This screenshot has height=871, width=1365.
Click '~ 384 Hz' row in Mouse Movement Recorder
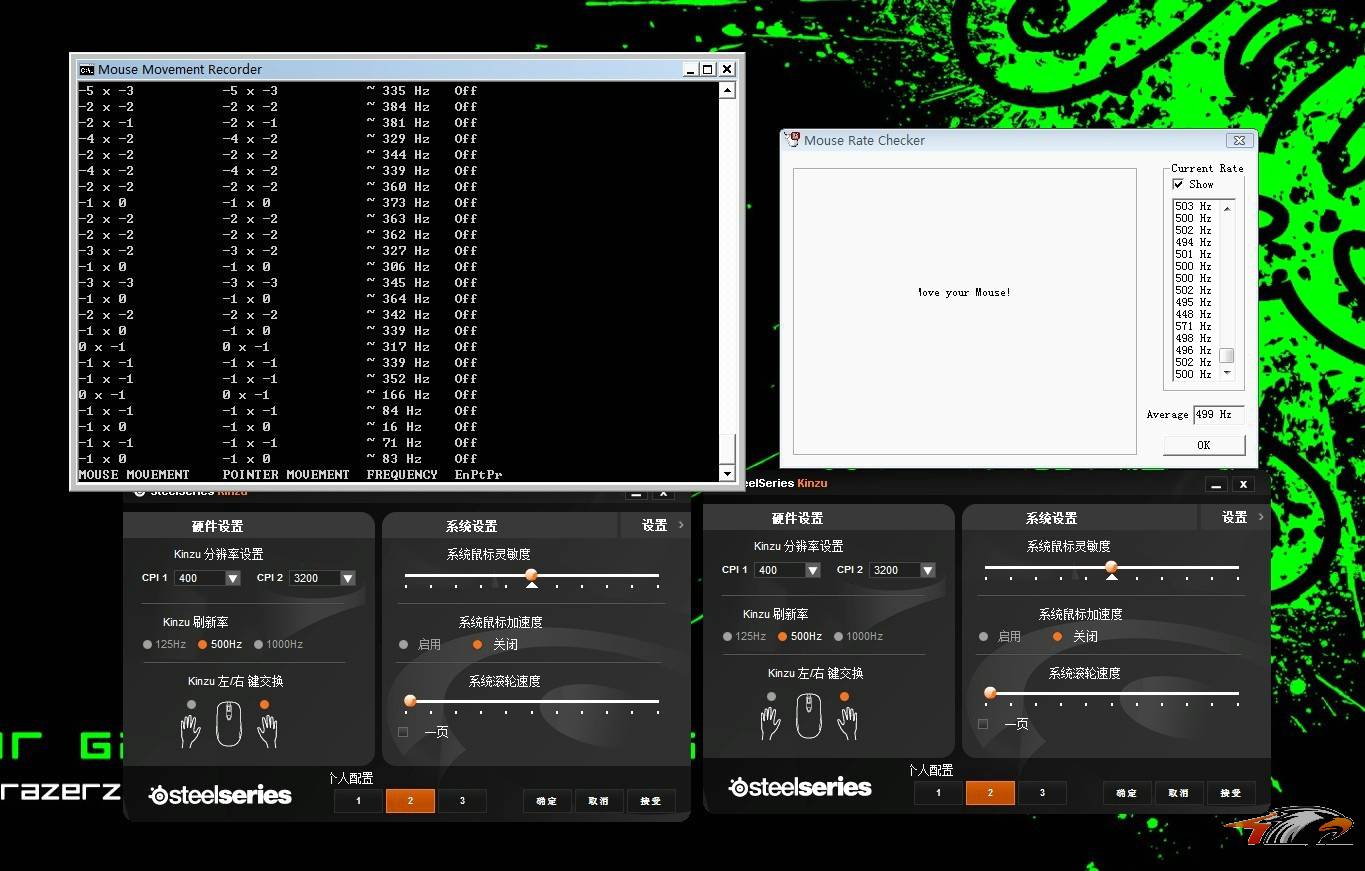point(398,107)
